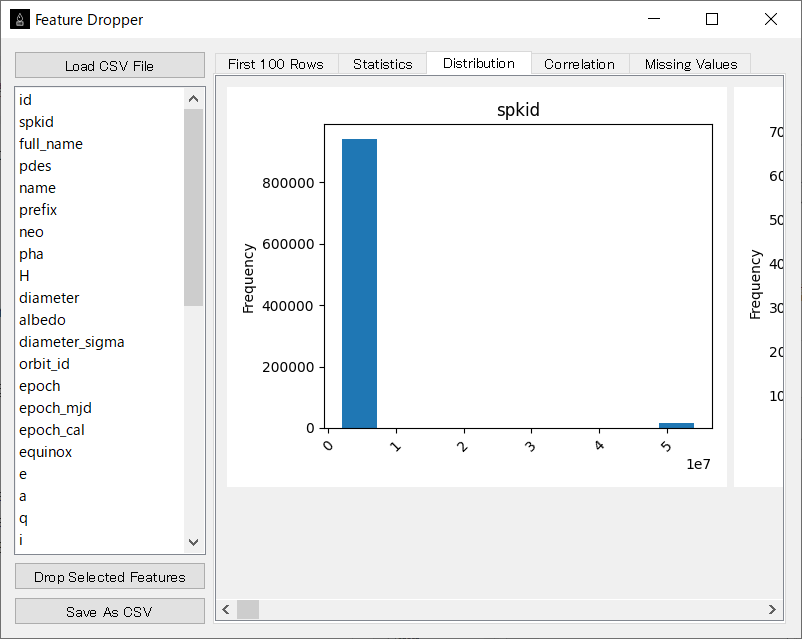
Task: Click the feature list scroll-up arrow
Action: point(193,99)
